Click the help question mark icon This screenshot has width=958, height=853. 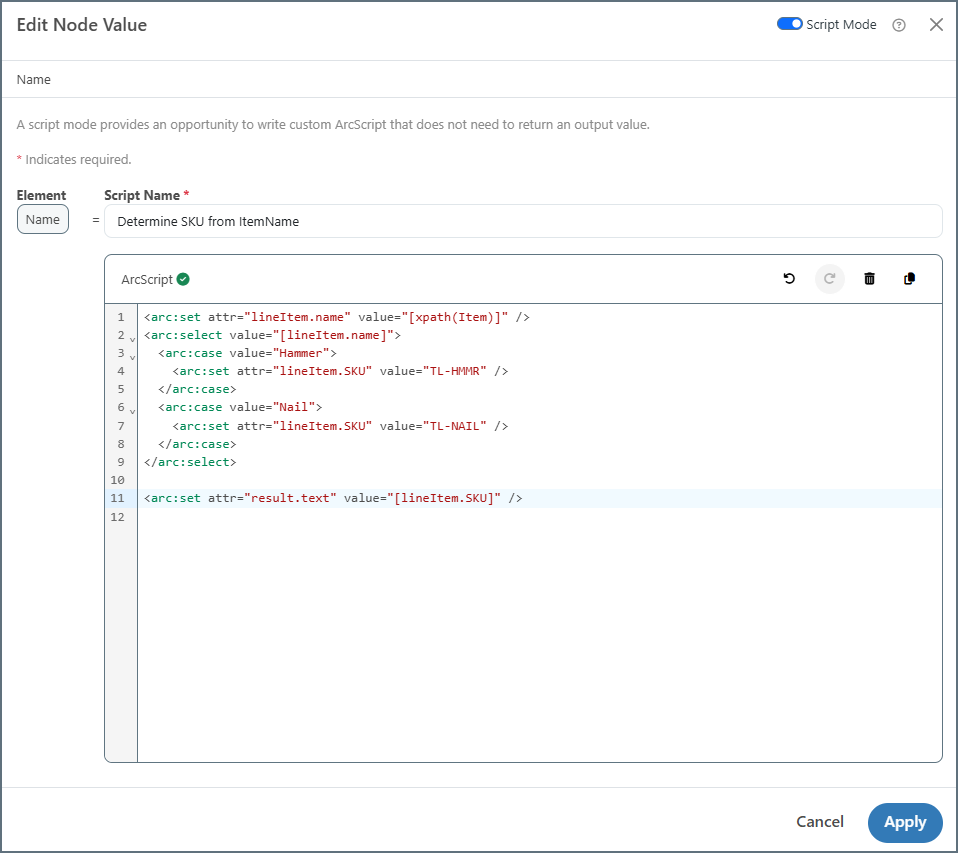898,25
